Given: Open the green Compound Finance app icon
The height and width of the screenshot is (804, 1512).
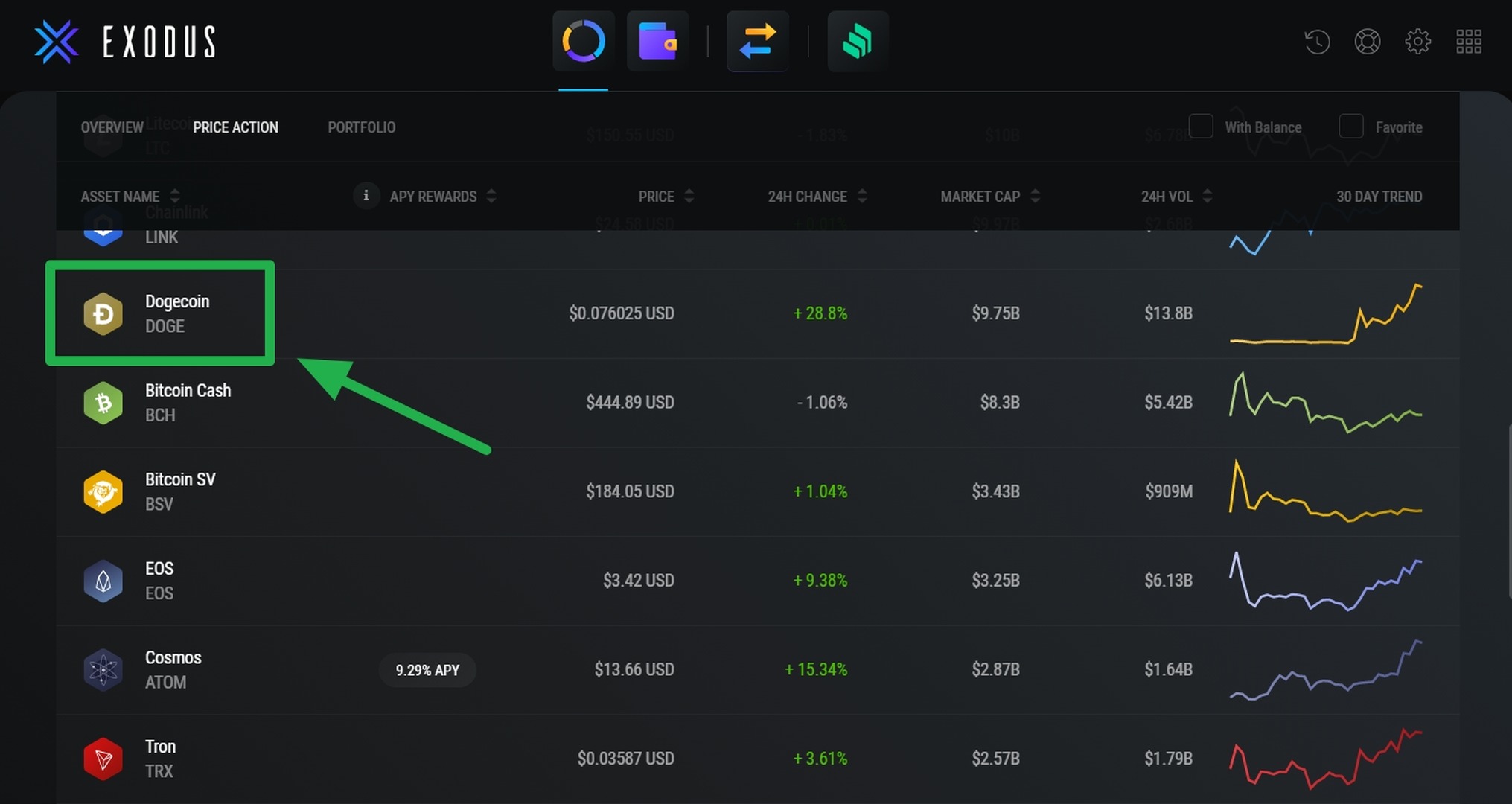Looking at the screenshot, I should pos(858,41).
